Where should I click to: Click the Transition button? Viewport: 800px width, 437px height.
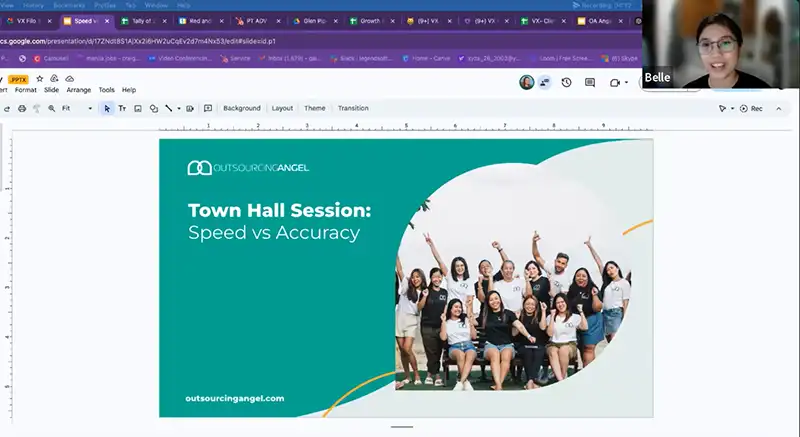tap(353, 108)
